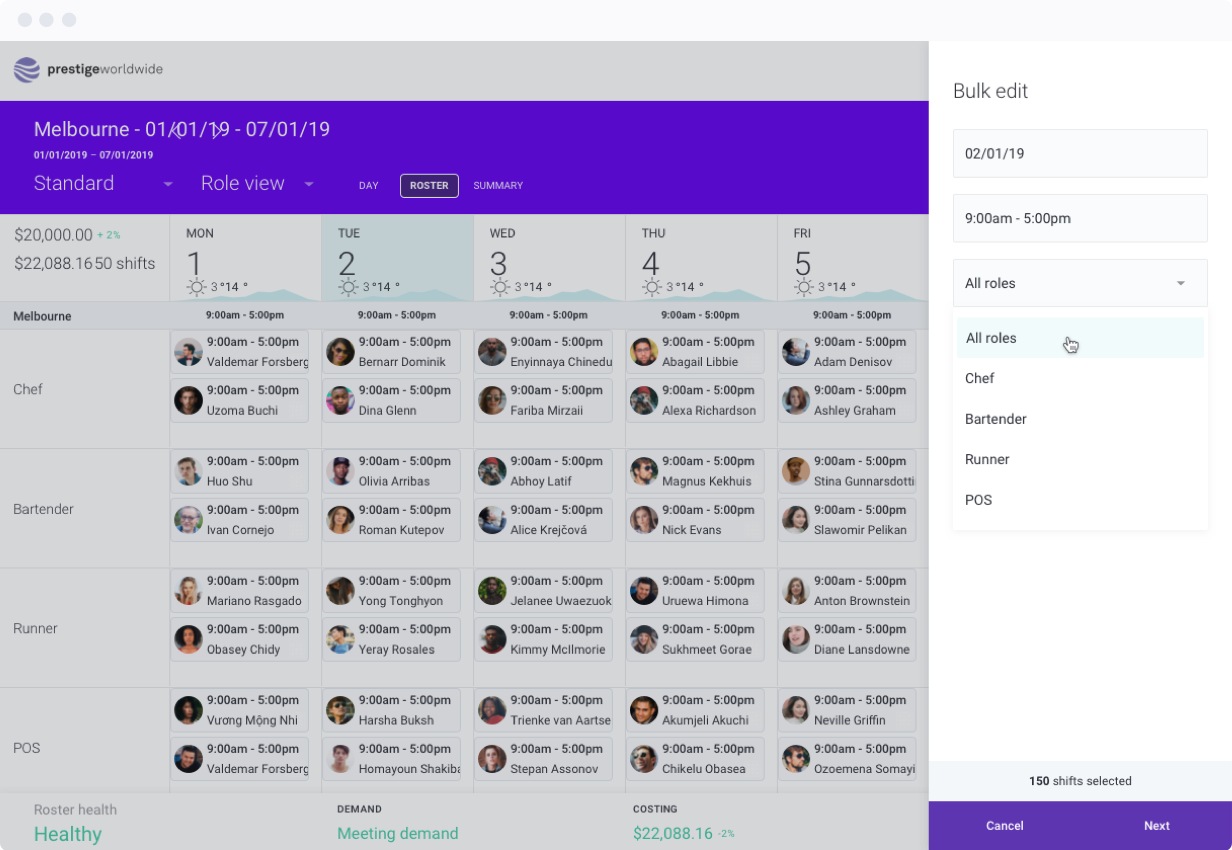This screenshot has width=1232, height=850.
Task: Open Kimmy McIlmorie's shift card
Action: [x=544, y=640]
